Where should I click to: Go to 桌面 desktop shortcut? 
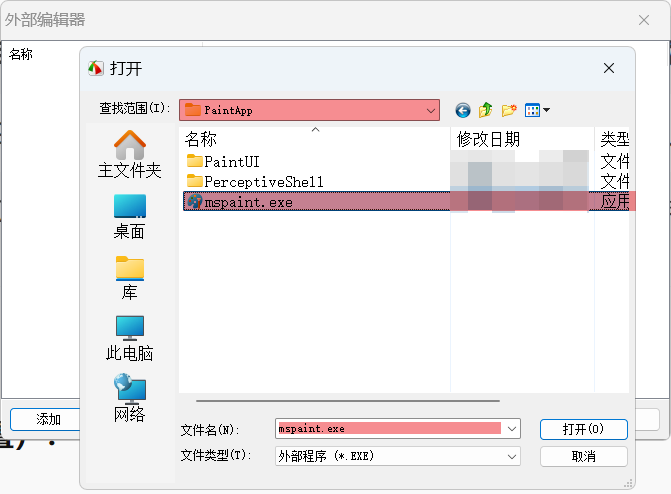pyautogui.click(x=130, y=217)
